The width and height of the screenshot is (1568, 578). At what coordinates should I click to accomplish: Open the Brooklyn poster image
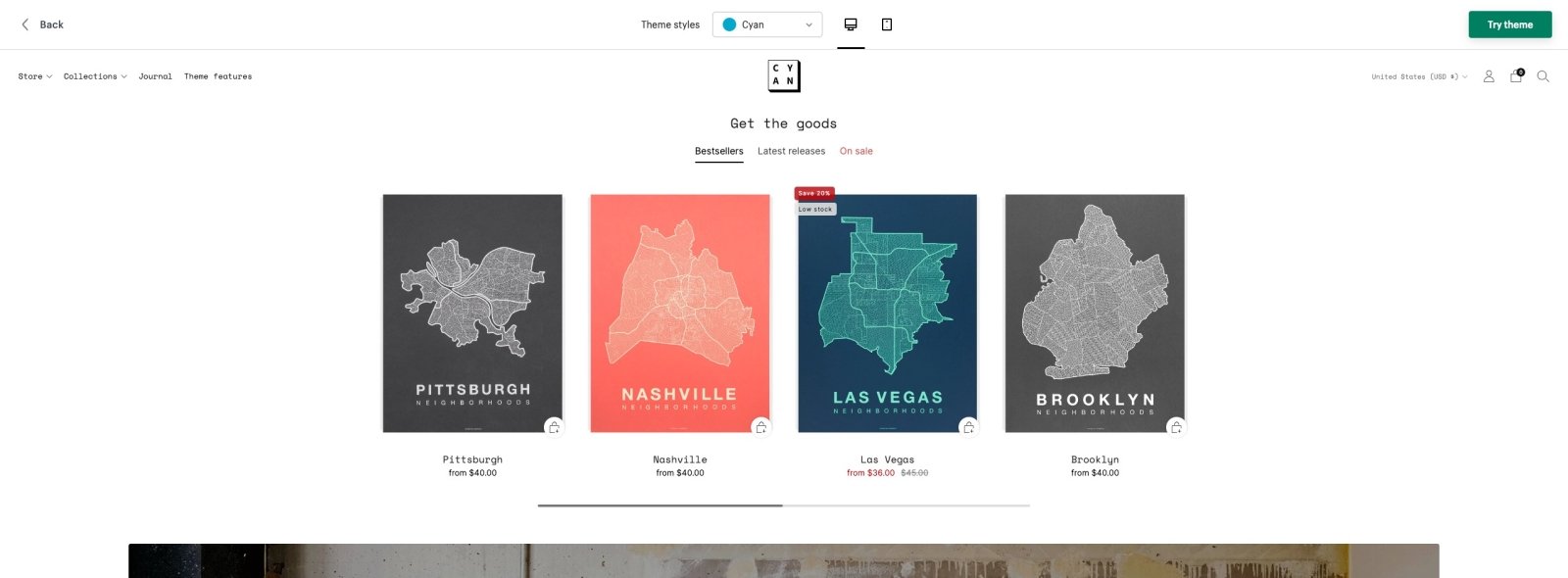point(1095,313)
